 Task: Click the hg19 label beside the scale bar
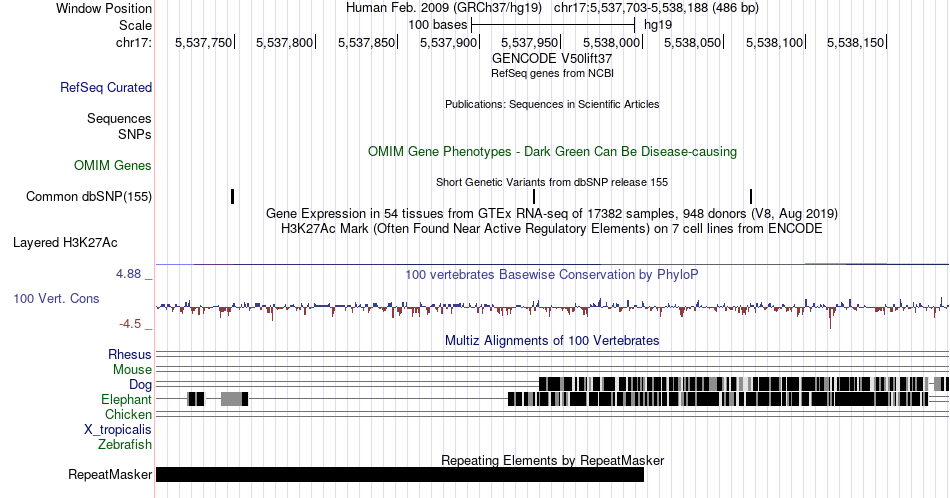tap(657, 25)
